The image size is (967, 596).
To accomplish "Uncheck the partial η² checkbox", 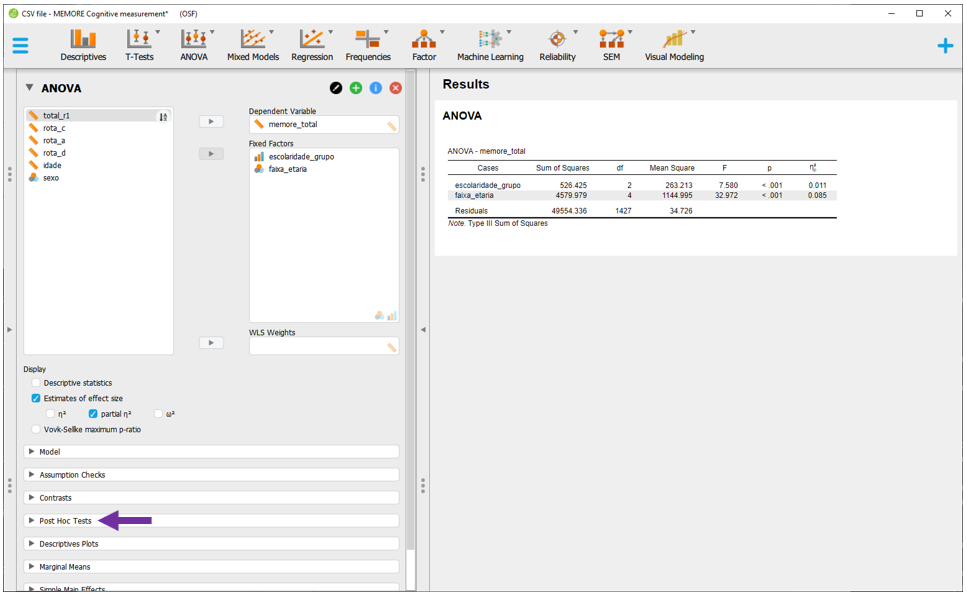I will tap(93, 413).
